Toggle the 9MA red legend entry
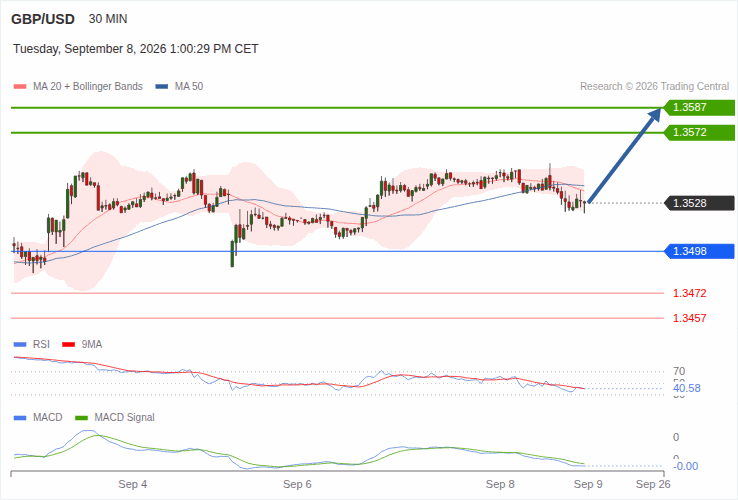The height and width of the screenshot is (500, 738). tap(82, 345)
